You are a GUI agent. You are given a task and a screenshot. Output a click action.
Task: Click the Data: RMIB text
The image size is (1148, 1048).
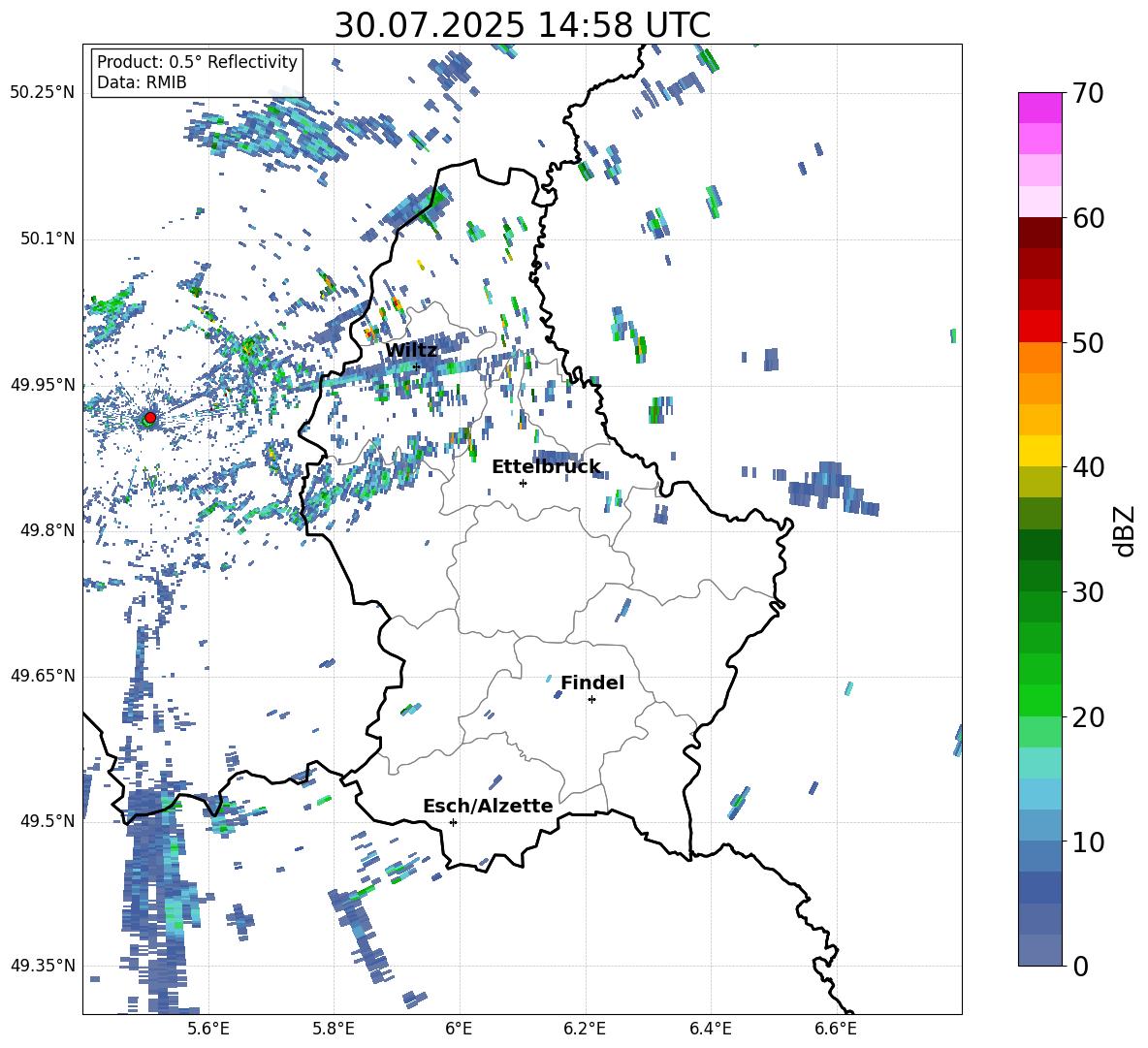(x=142, y=82)
